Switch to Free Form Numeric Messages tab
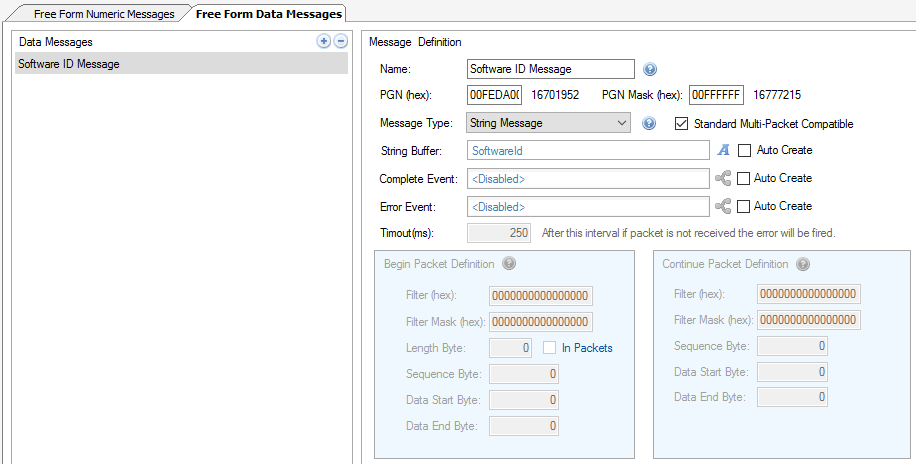916x464 pixels. click(104, 14)
